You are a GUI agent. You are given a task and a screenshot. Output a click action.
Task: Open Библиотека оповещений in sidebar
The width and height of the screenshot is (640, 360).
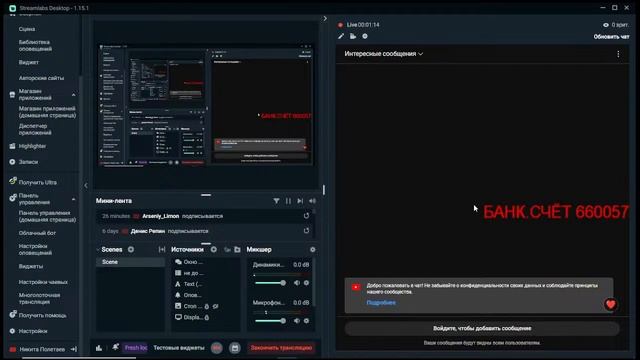pos(35,45)
